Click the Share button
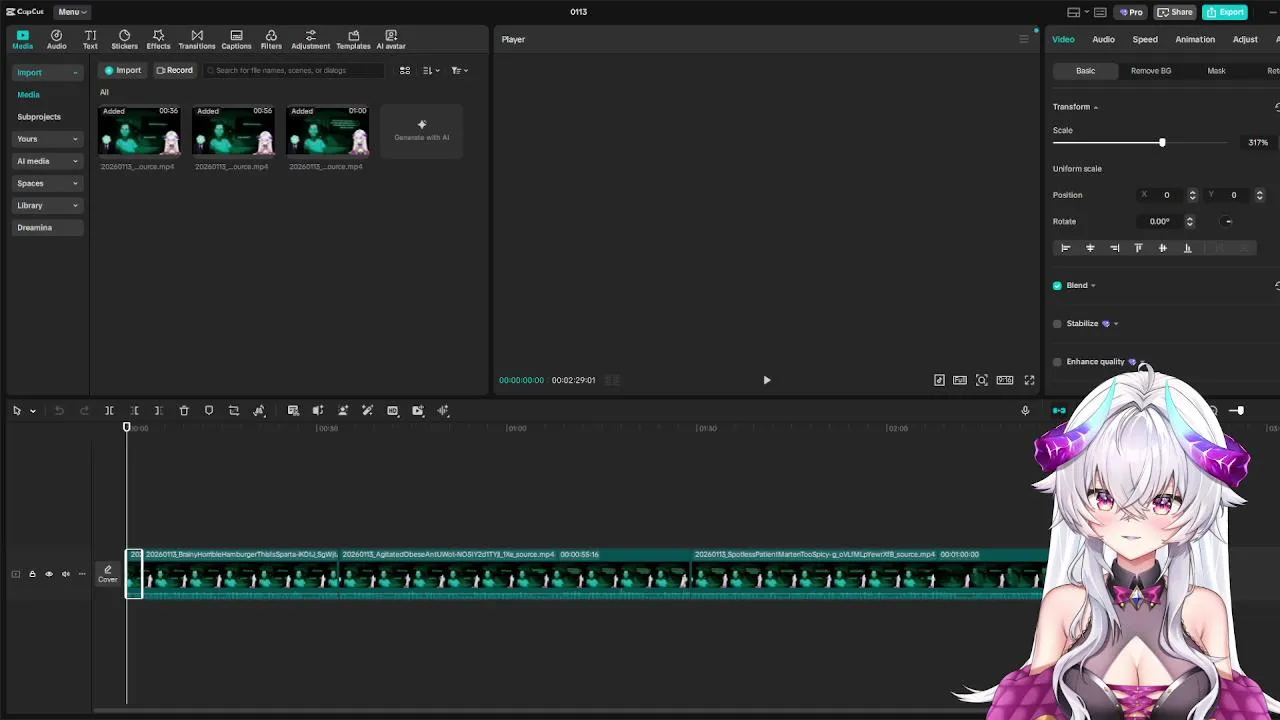The width and height of the screenshot is (1280, 720). (1175, 12)
